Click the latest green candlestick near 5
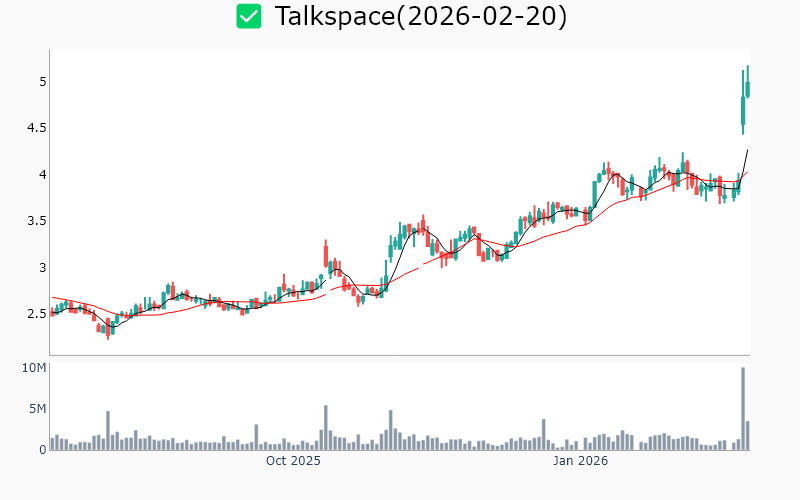Screen dimensions: 800x500 point(747,88)
